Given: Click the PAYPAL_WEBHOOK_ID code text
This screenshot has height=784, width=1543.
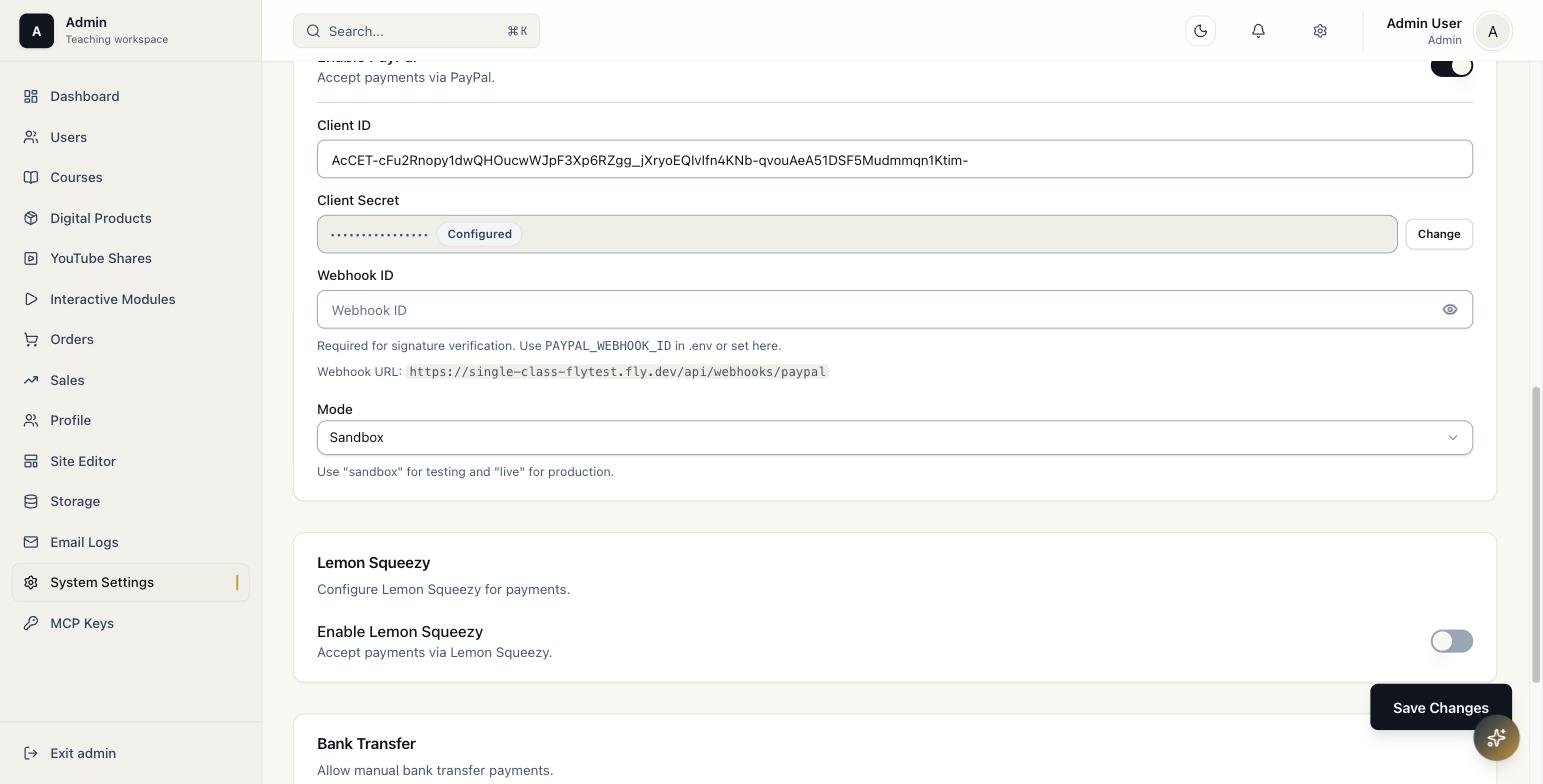Looking at the screenshot, I should tap(608, 346).
